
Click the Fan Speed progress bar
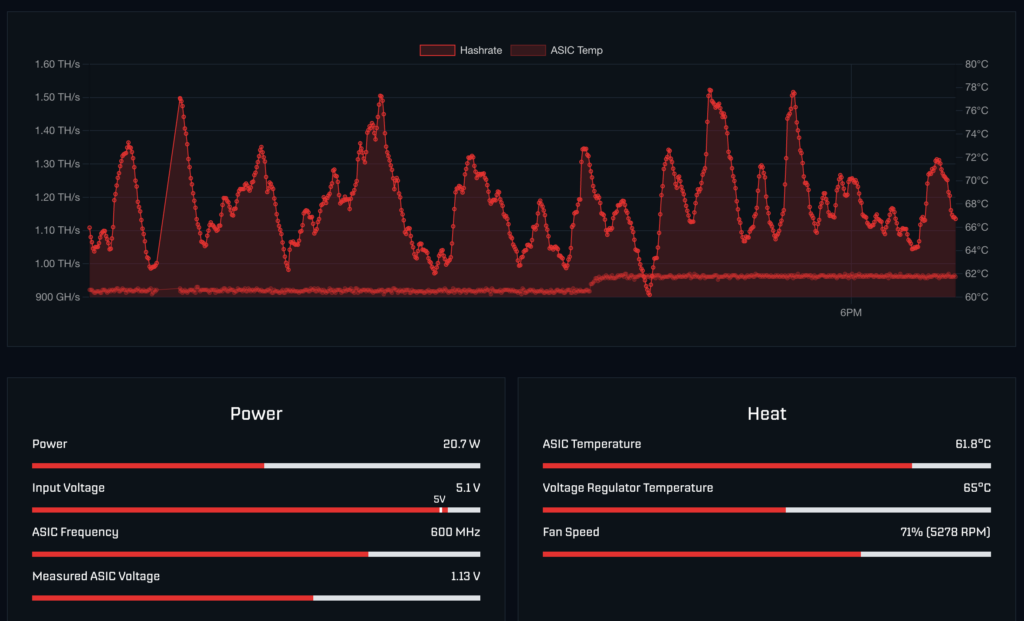click(x=766, y=554)
